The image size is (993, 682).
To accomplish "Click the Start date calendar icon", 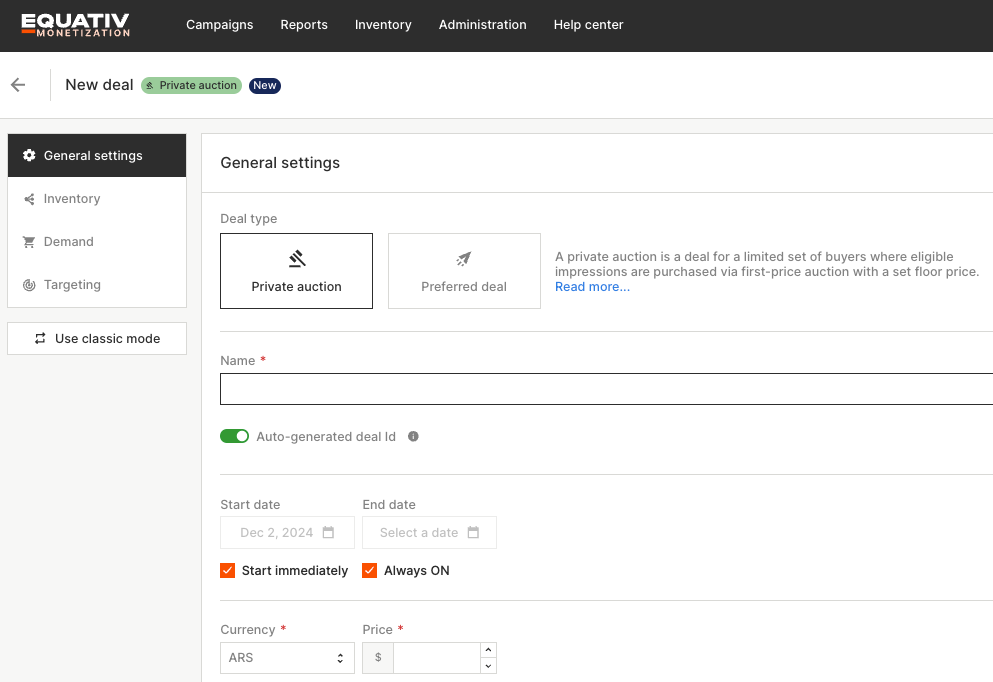I will point(328,533).
